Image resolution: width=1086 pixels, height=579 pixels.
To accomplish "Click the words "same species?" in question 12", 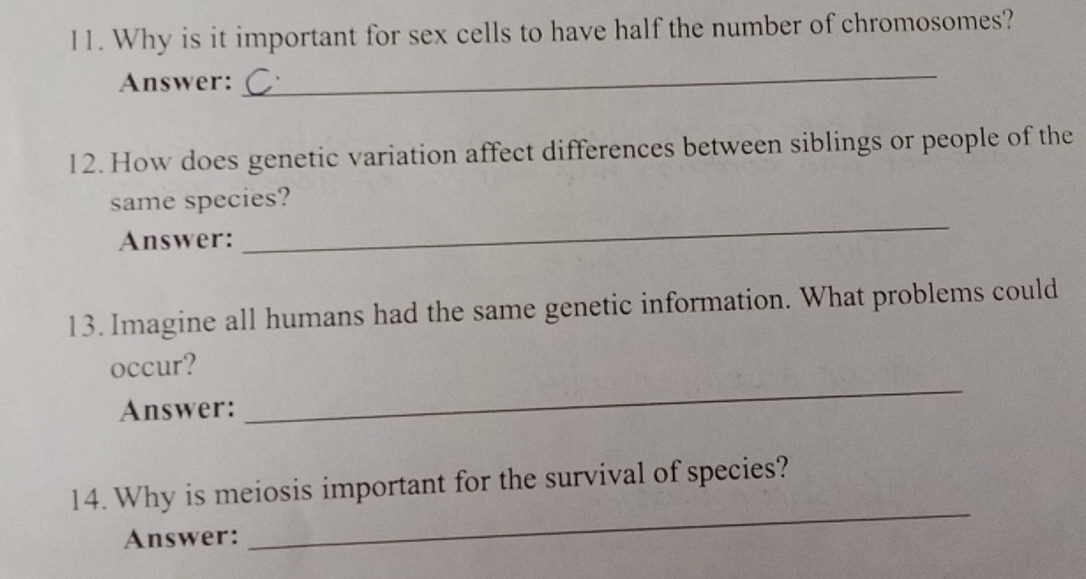I will coord(200,200).
